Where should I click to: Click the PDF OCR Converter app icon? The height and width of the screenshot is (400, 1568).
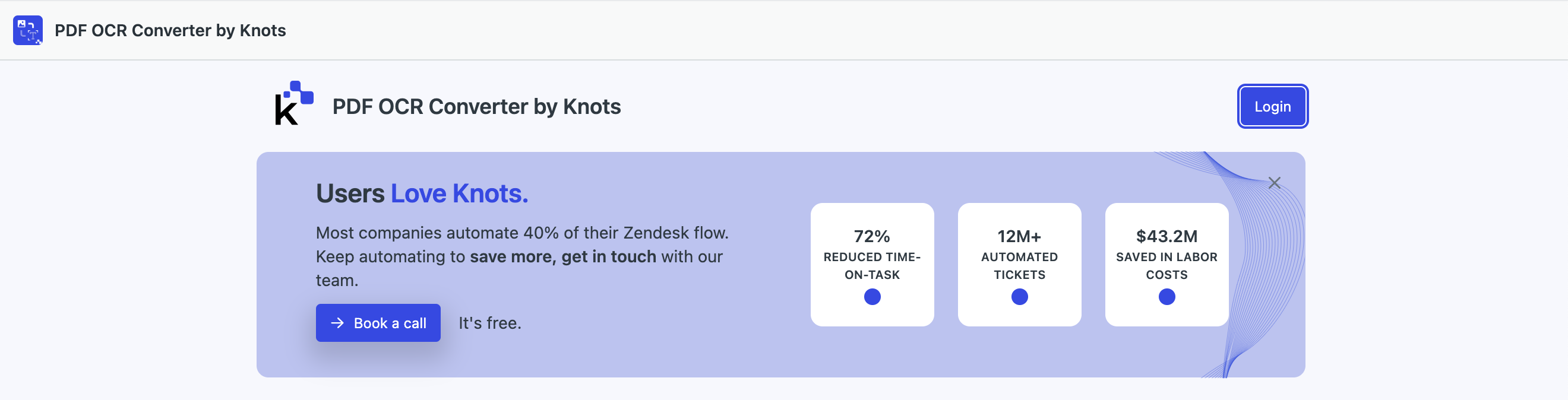click(28, 30)
